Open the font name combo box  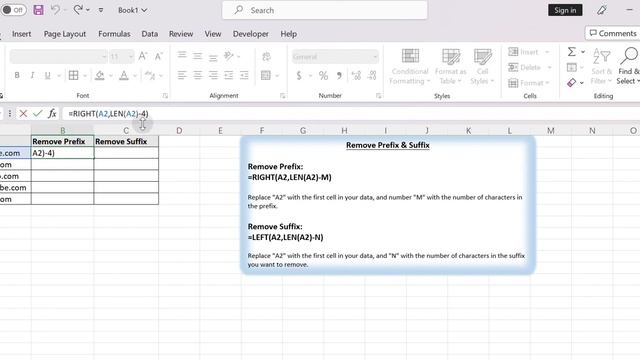point(58,57)
